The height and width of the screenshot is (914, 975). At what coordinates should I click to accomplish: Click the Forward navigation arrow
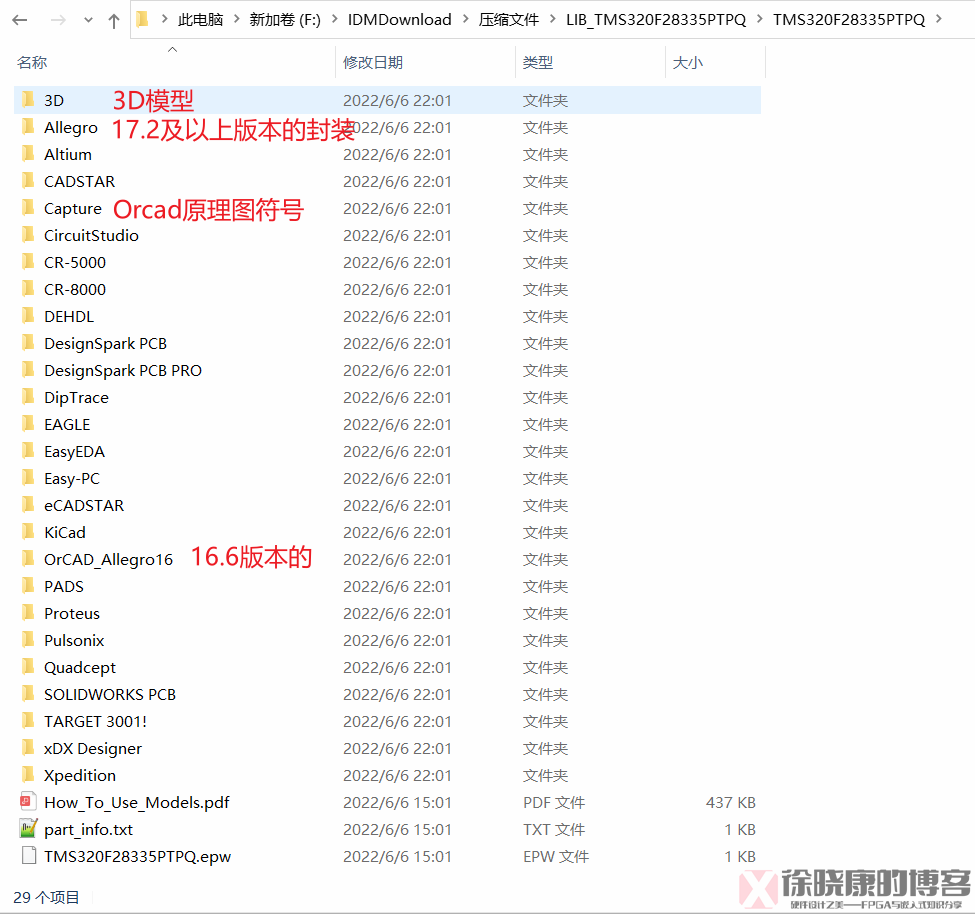pos(58,21)
